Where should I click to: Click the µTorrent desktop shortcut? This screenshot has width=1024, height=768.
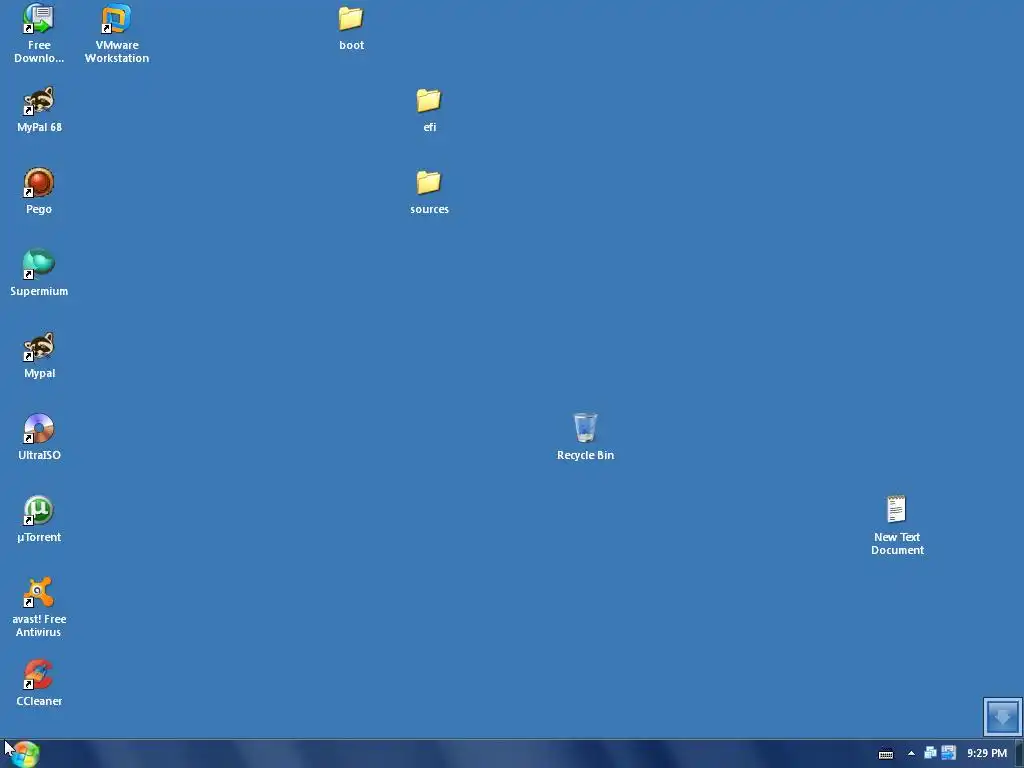(39, 519)
